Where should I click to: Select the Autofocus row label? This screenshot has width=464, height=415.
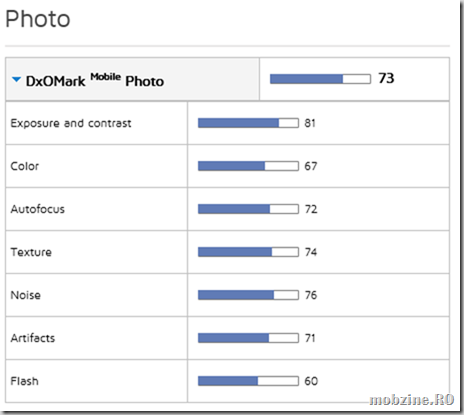click(x=38, y=209)
